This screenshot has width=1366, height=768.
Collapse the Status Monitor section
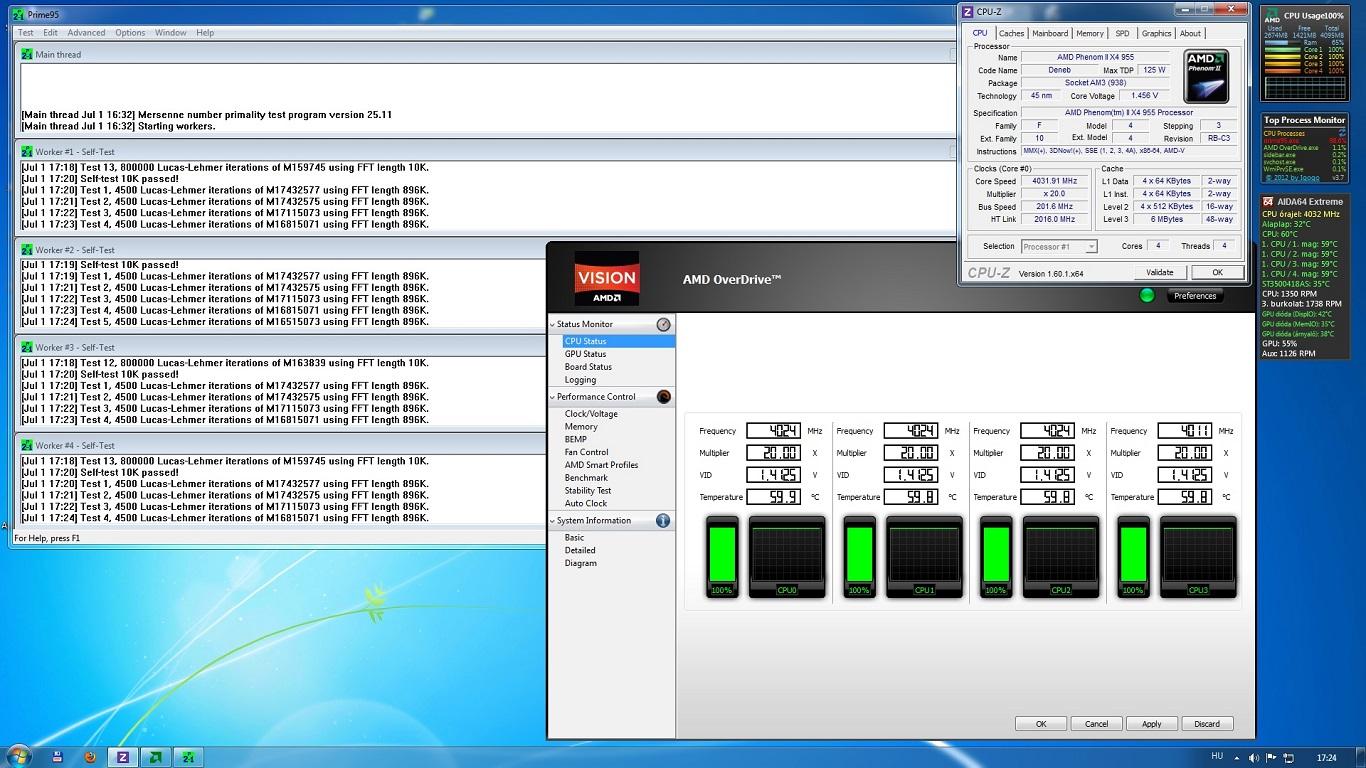click(x=552, y=324)
